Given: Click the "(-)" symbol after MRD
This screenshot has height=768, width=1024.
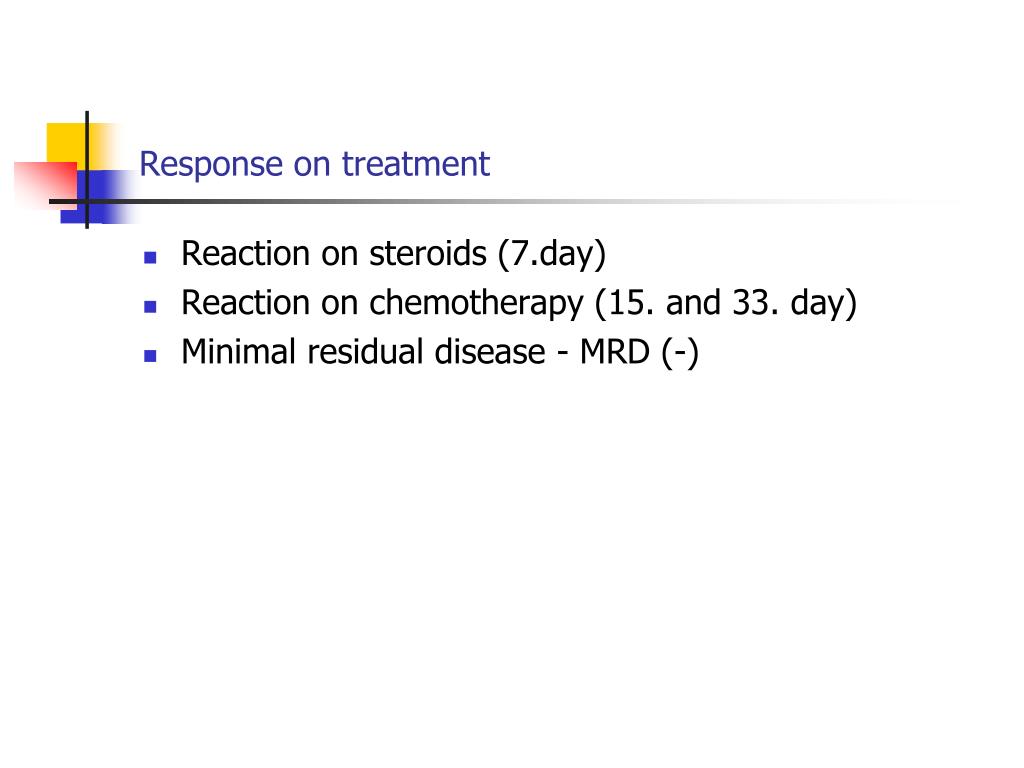Looking at the screenshot, I should click(x=680, y=353).
